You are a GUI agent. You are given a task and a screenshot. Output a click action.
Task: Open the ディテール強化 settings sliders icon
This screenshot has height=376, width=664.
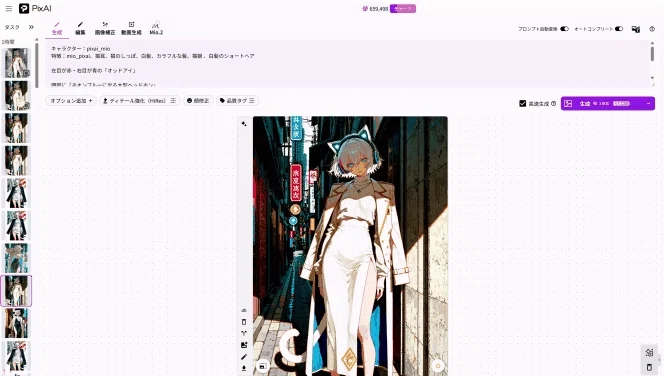tap(173, 101)
